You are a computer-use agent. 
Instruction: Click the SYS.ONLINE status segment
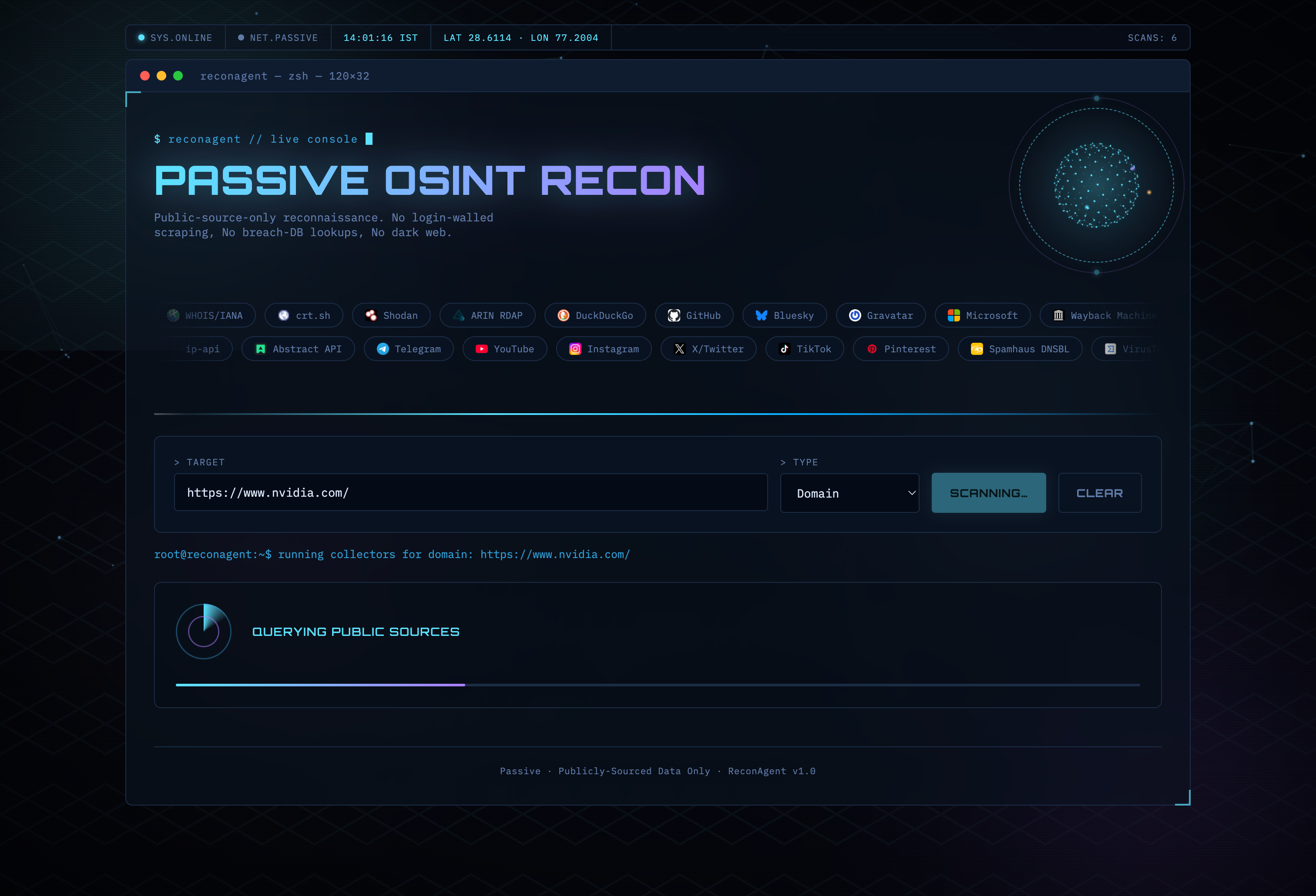175,38
